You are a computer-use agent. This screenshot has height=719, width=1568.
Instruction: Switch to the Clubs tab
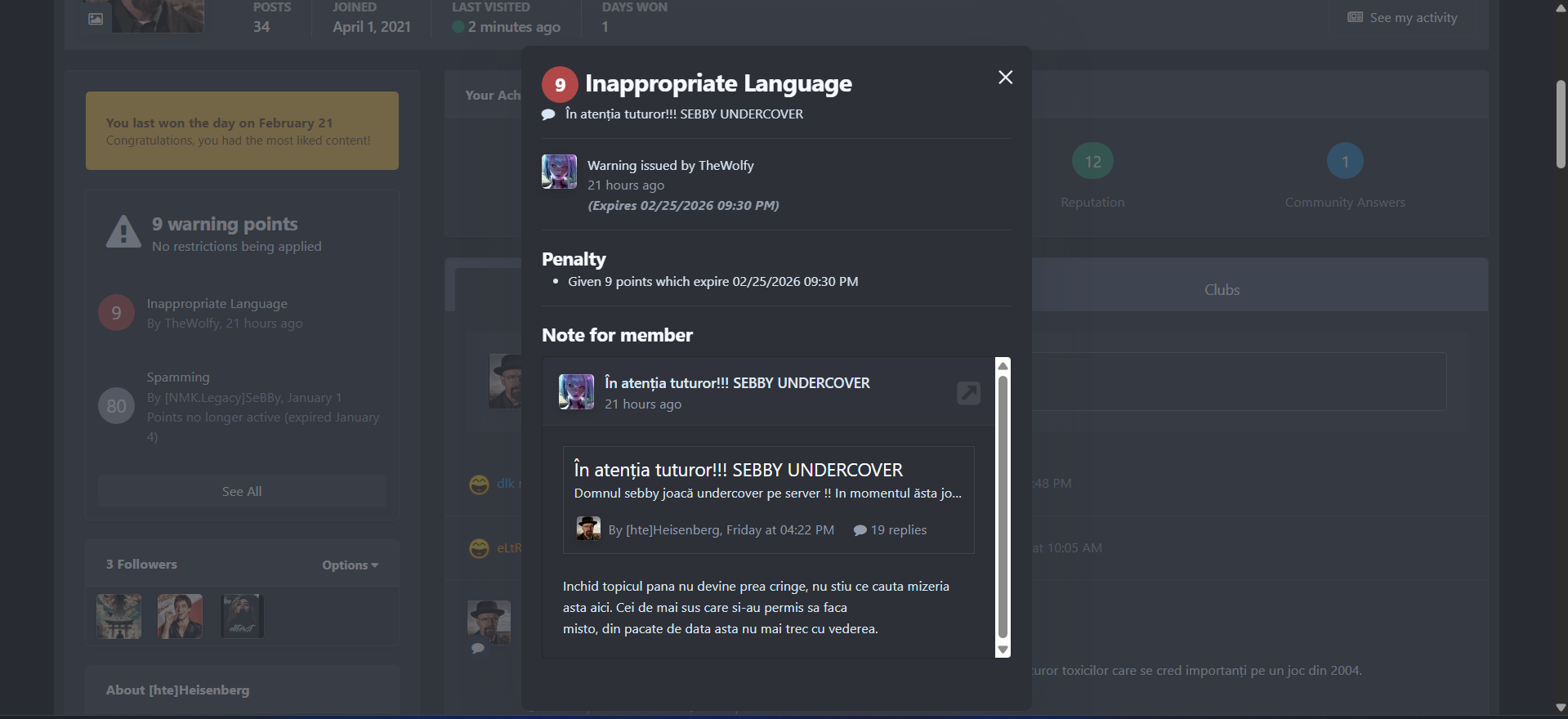tap(1222, 290)
